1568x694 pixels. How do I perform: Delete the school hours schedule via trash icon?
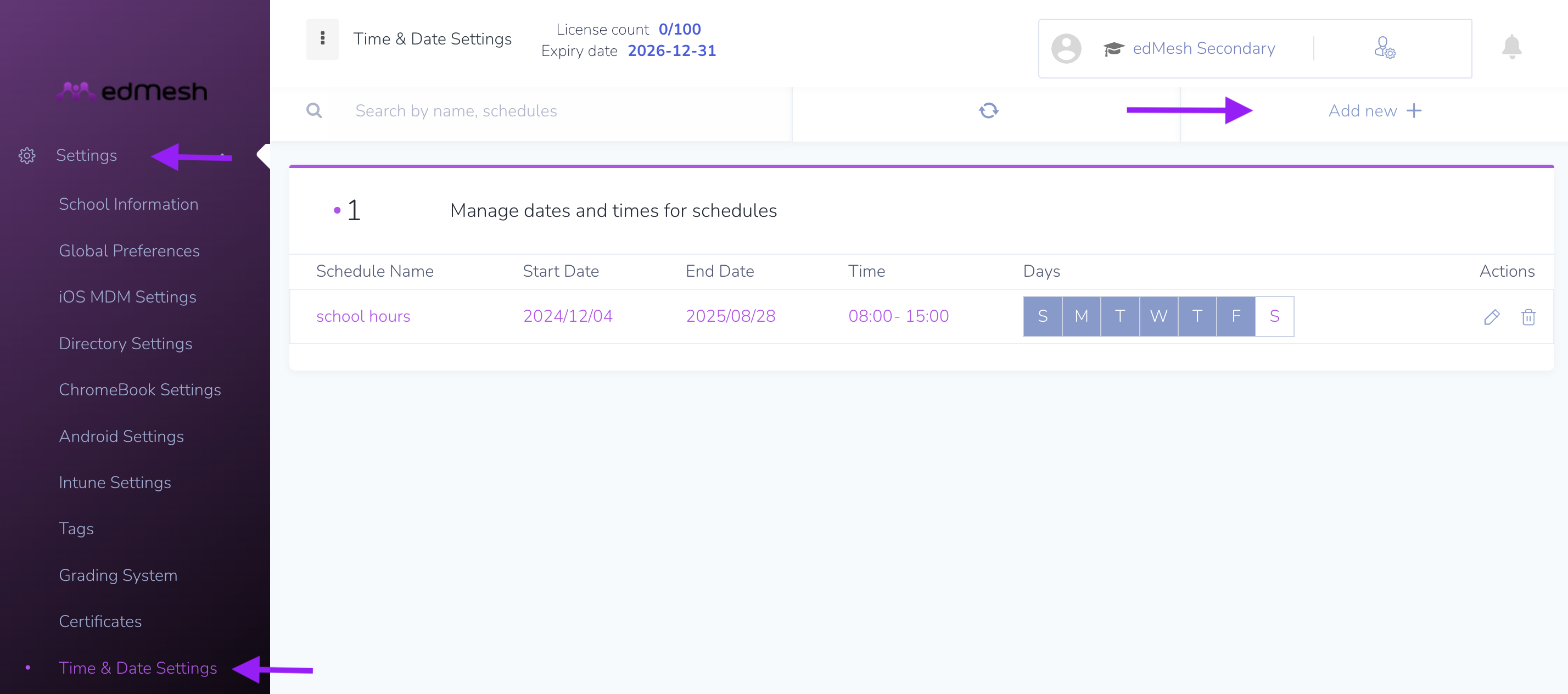tap(1528, 317)
